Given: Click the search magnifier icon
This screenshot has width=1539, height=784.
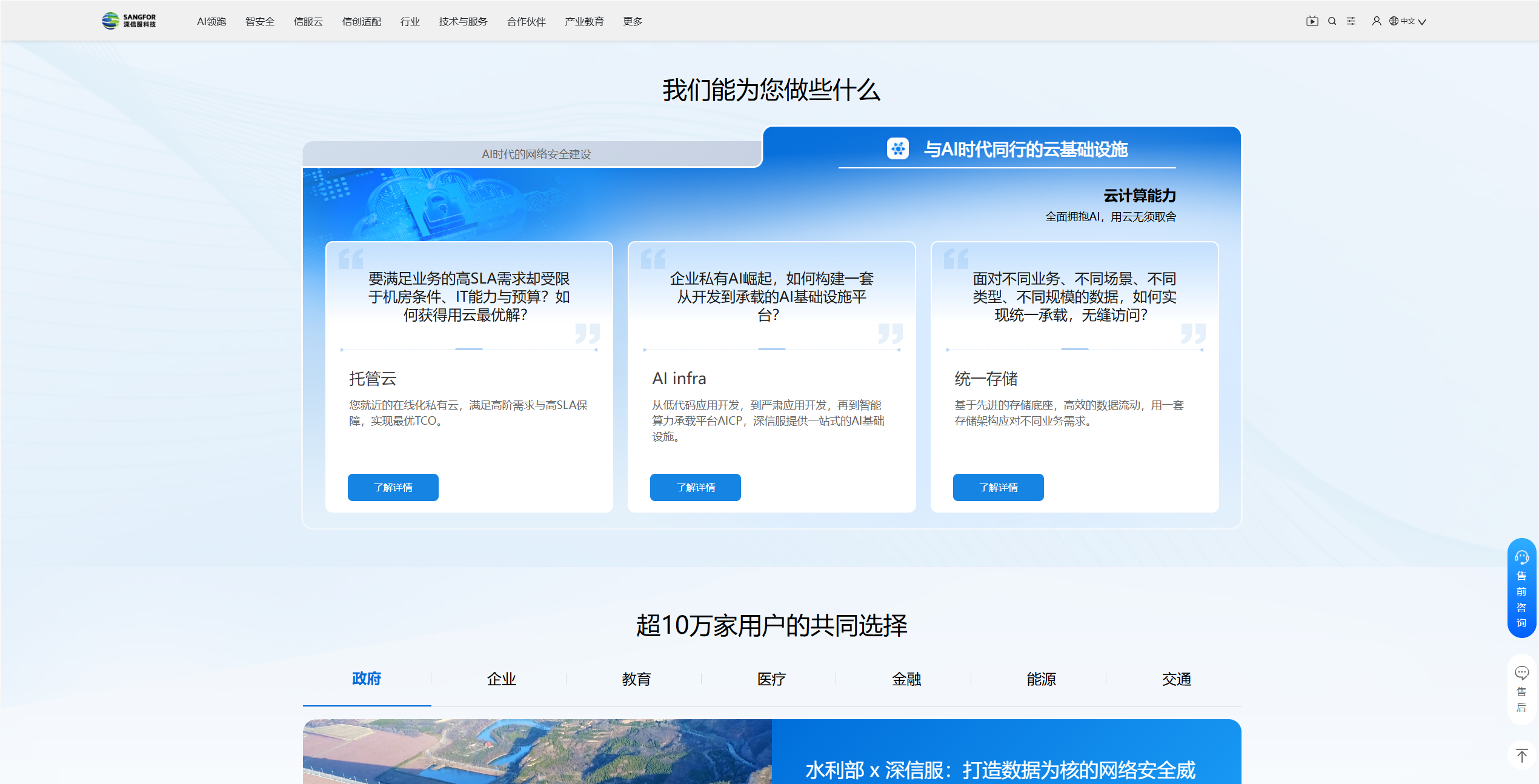Looking at the screenshot, I should pos(1332,21).
